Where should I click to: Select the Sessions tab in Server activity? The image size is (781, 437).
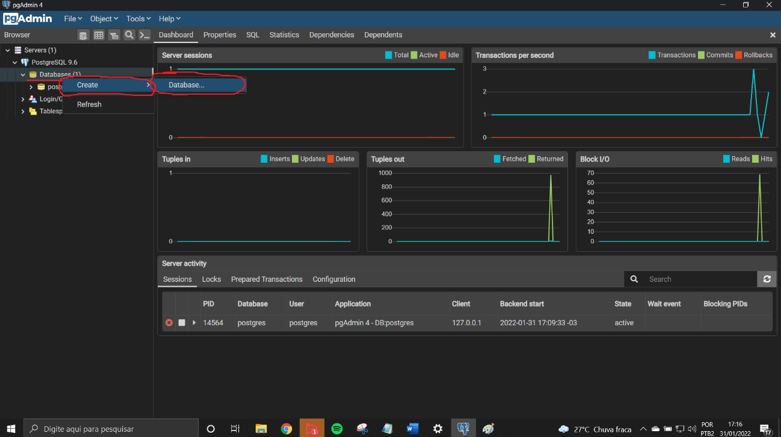click(x=177, y=280)
